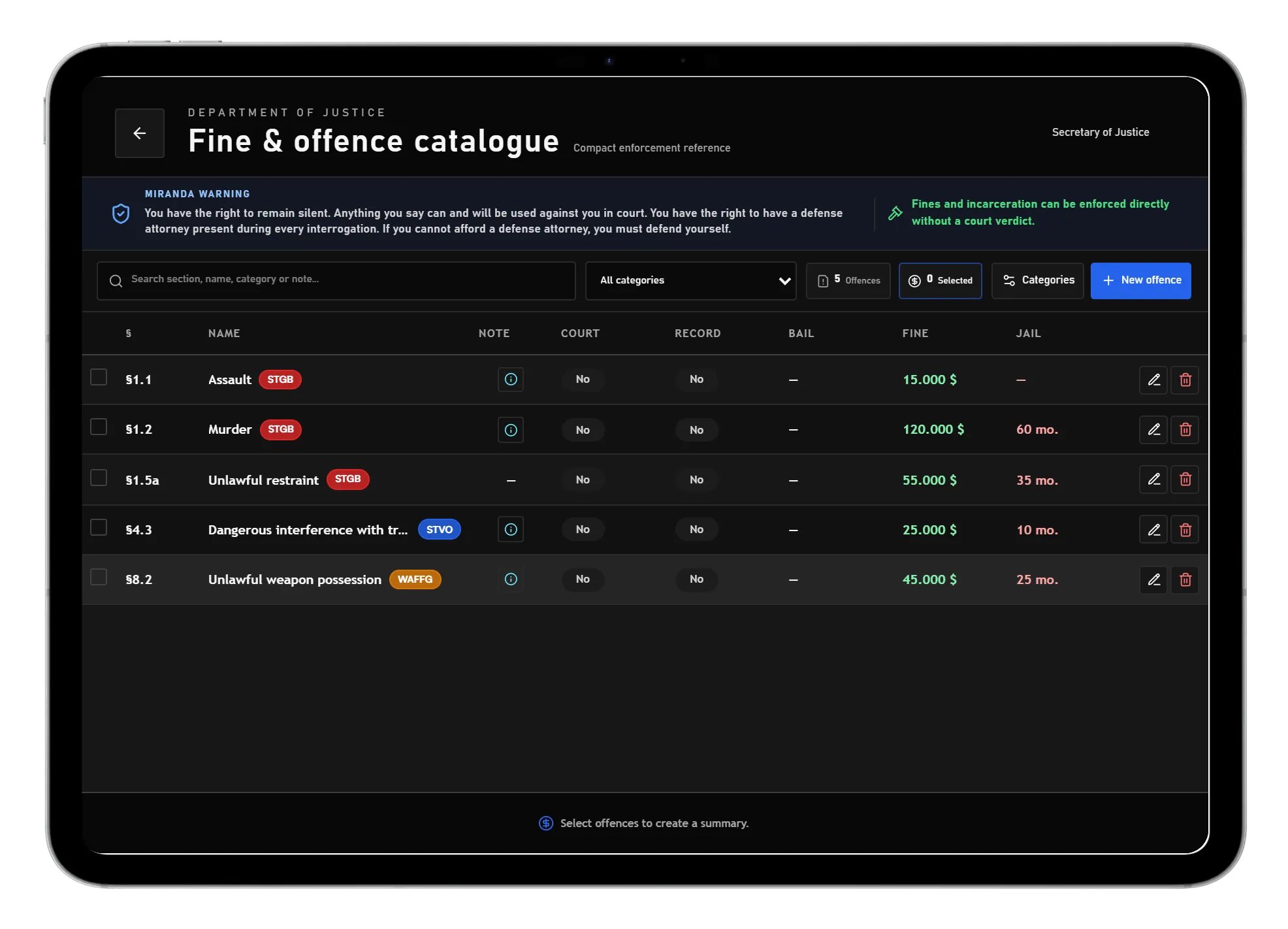Viewport: 1288px width, 929px height.
Task: Click the Secretary of Justice label
Action: pyautogui.click(x=1100, y=132)
